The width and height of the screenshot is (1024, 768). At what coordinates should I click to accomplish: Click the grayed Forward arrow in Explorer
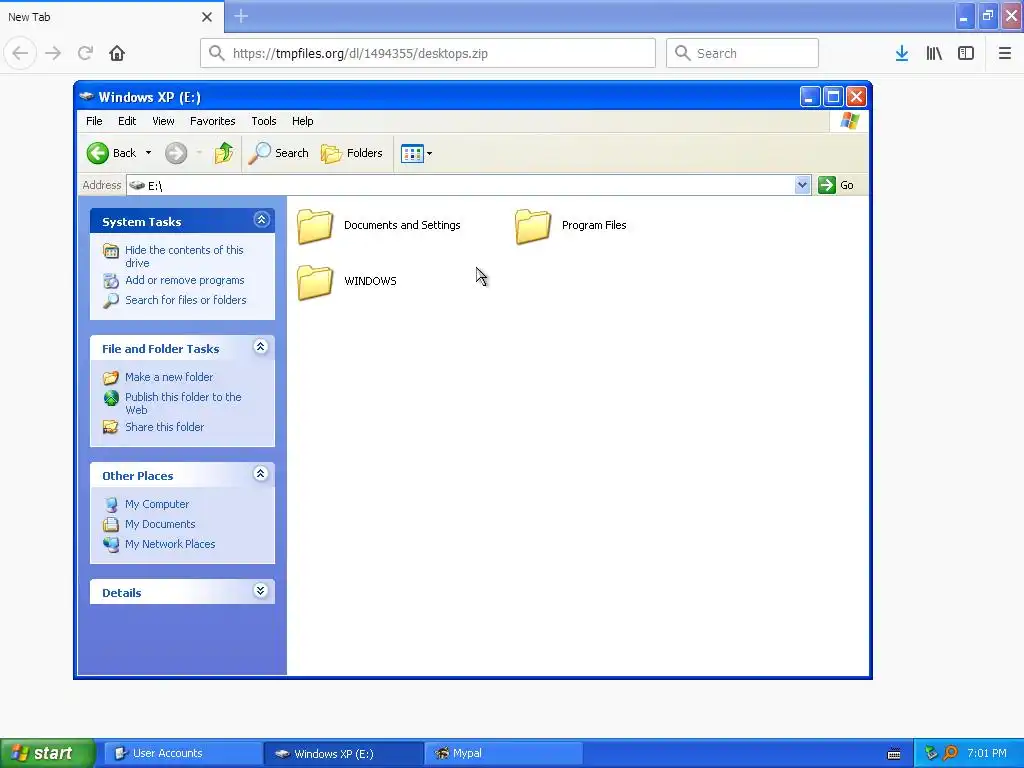click(x=176, y=153)
